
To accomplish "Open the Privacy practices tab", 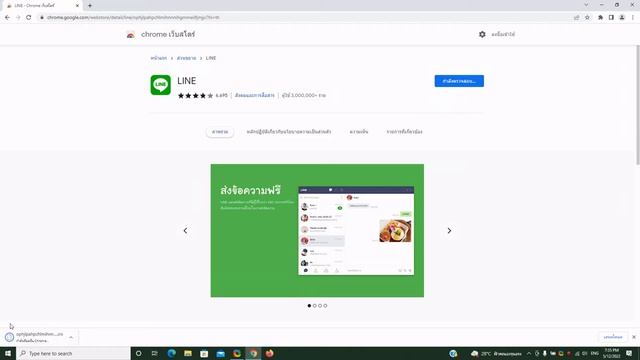I will click(289, 132).
